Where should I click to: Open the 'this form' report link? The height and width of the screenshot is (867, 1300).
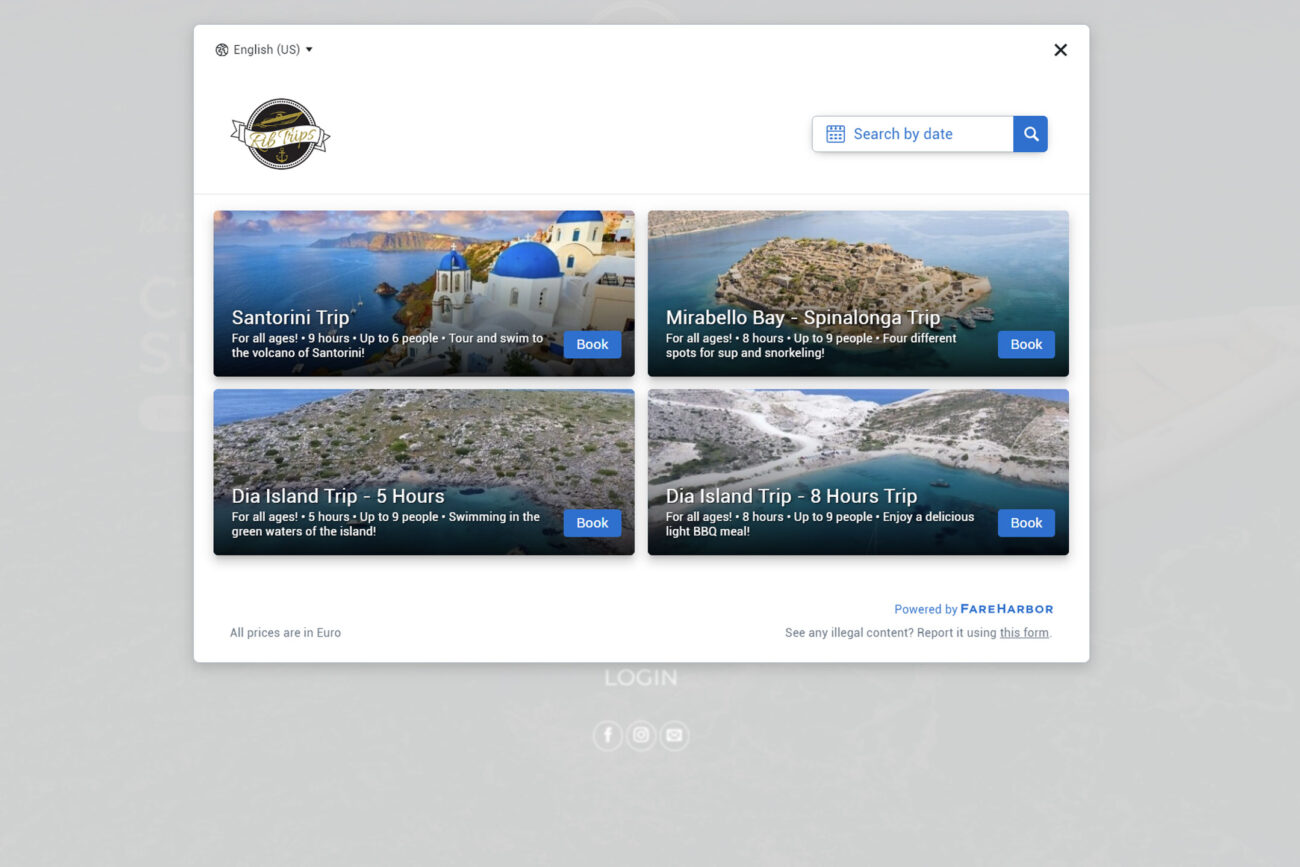tap(1024, 633)
